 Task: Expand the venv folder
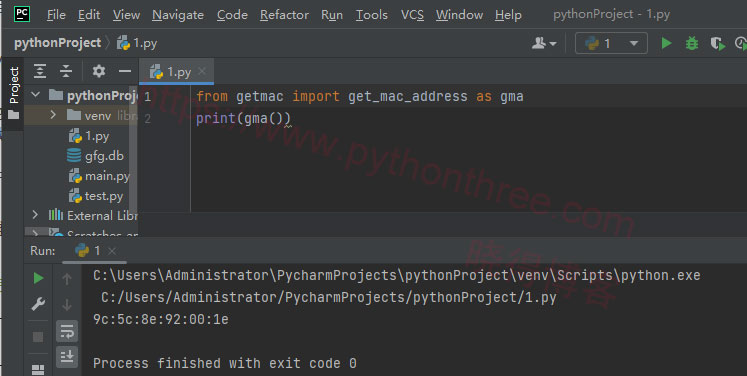[53, 115]
